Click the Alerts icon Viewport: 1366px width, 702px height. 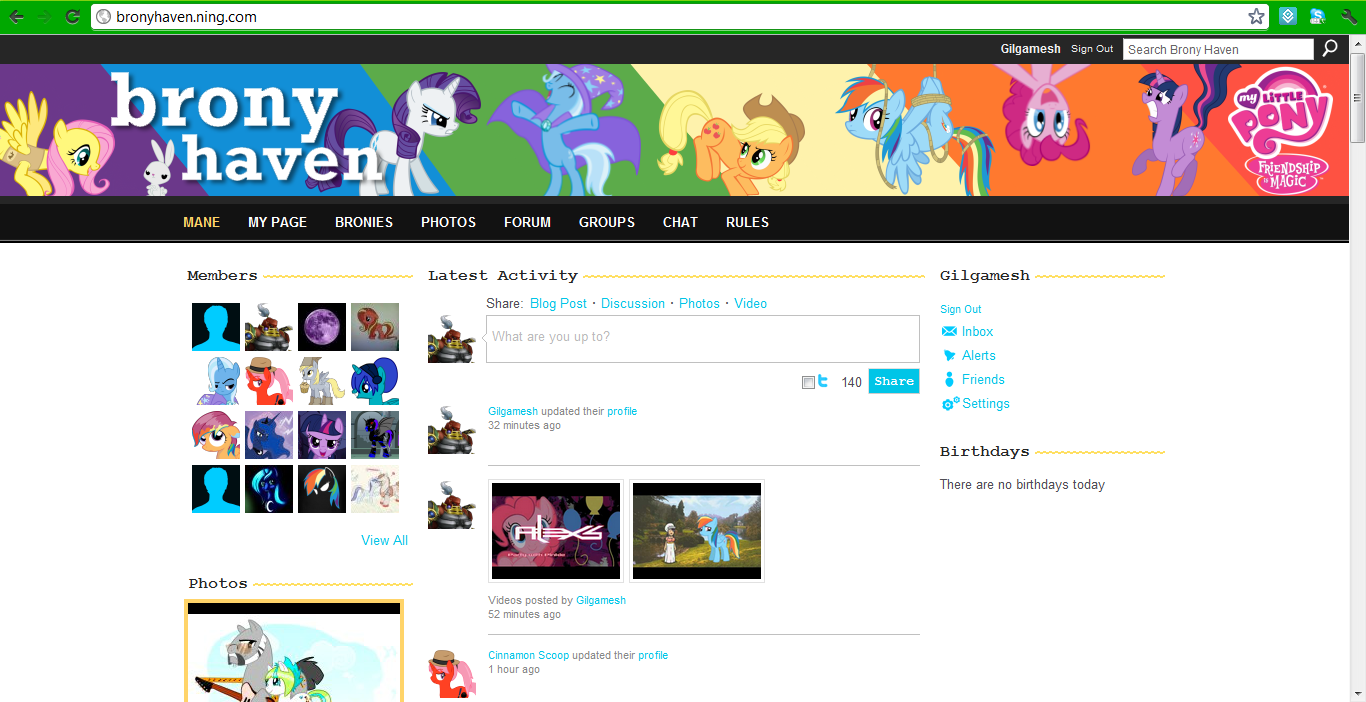949,355
